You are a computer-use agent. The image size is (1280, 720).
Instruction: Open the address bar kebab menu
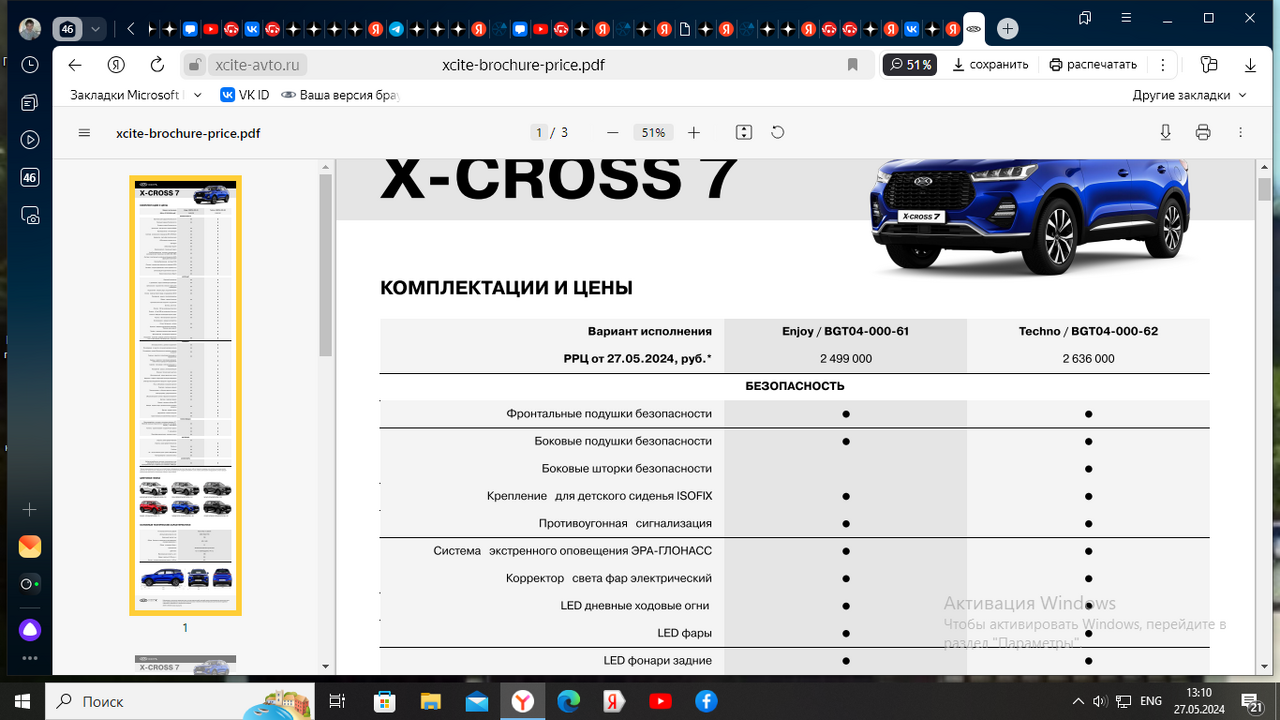[x=1162, y=65]
